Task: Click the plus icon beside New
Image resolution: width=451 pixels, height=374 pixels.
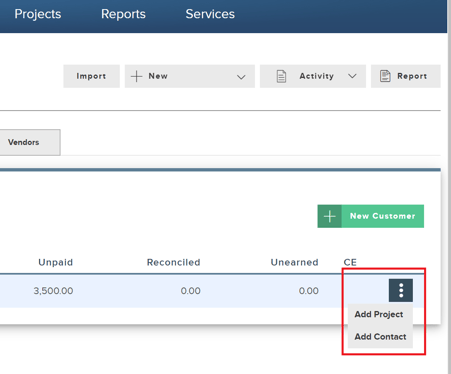Action: [x=136, y=76]
